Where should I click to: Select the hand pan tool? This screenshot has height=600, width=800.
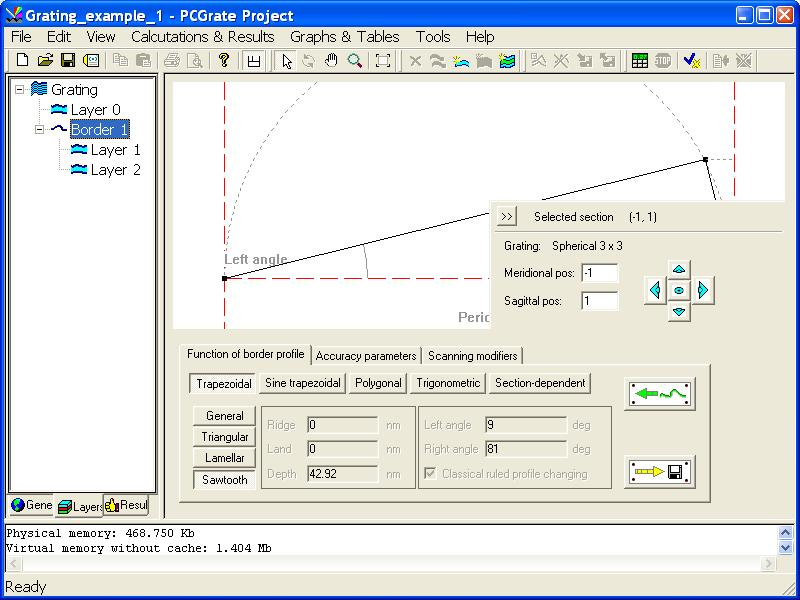pyautogui.click(x=331, y=61)
